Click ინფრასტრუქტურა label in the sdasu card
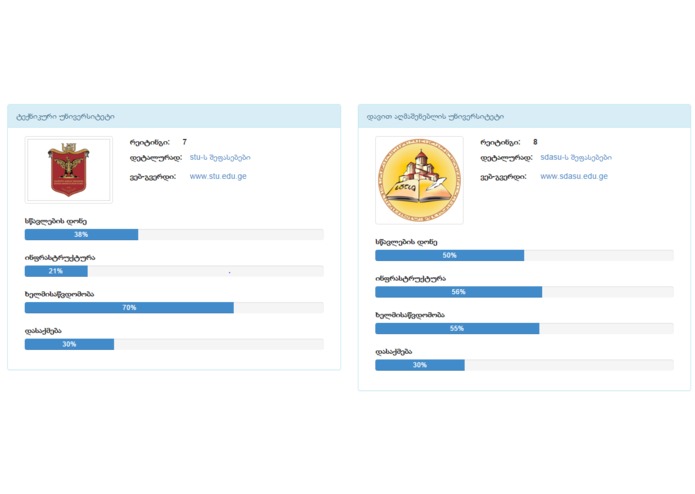 (x=410, y=279)
